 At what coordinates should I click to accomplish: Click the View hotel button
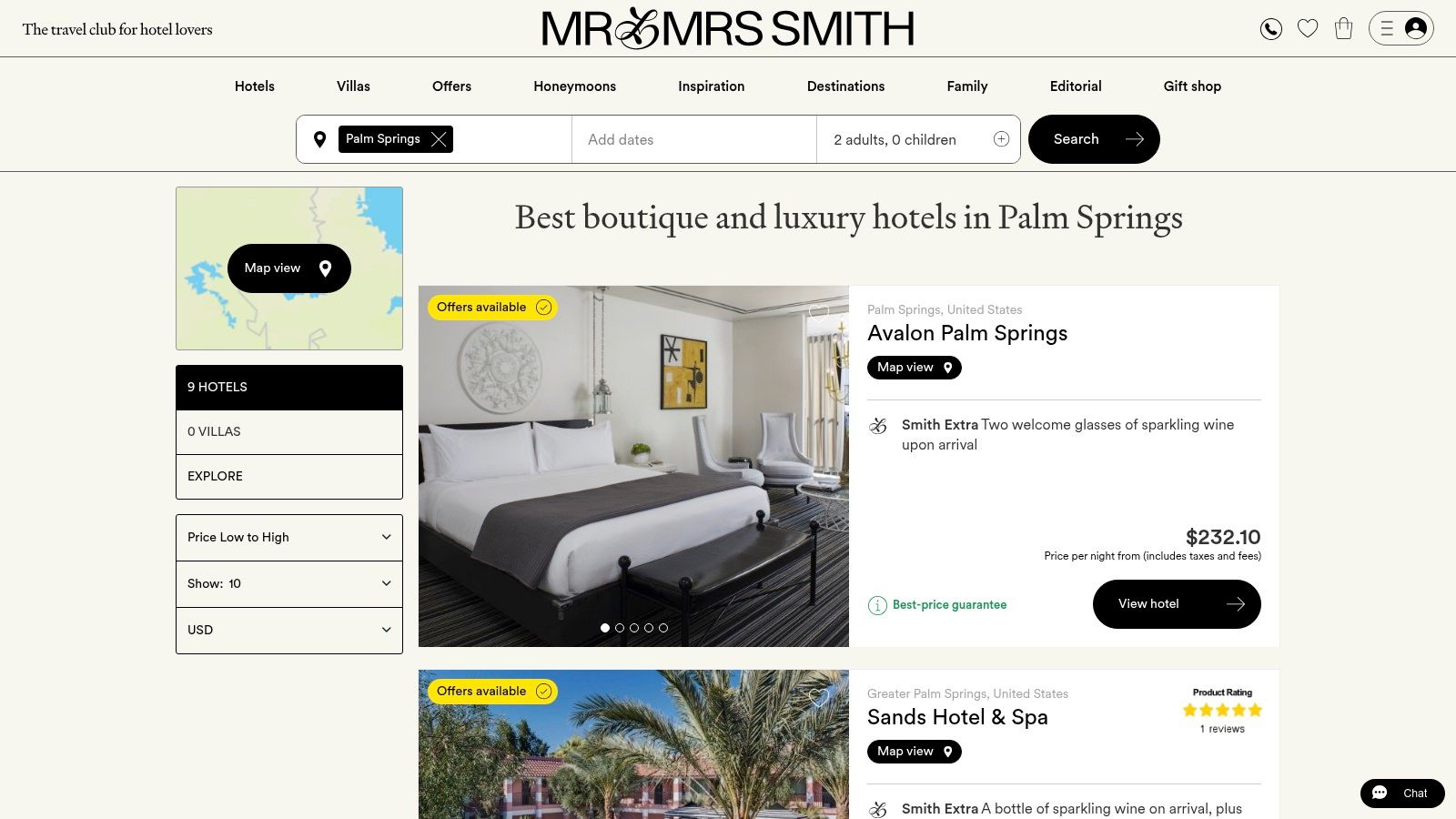[1177, 604]
